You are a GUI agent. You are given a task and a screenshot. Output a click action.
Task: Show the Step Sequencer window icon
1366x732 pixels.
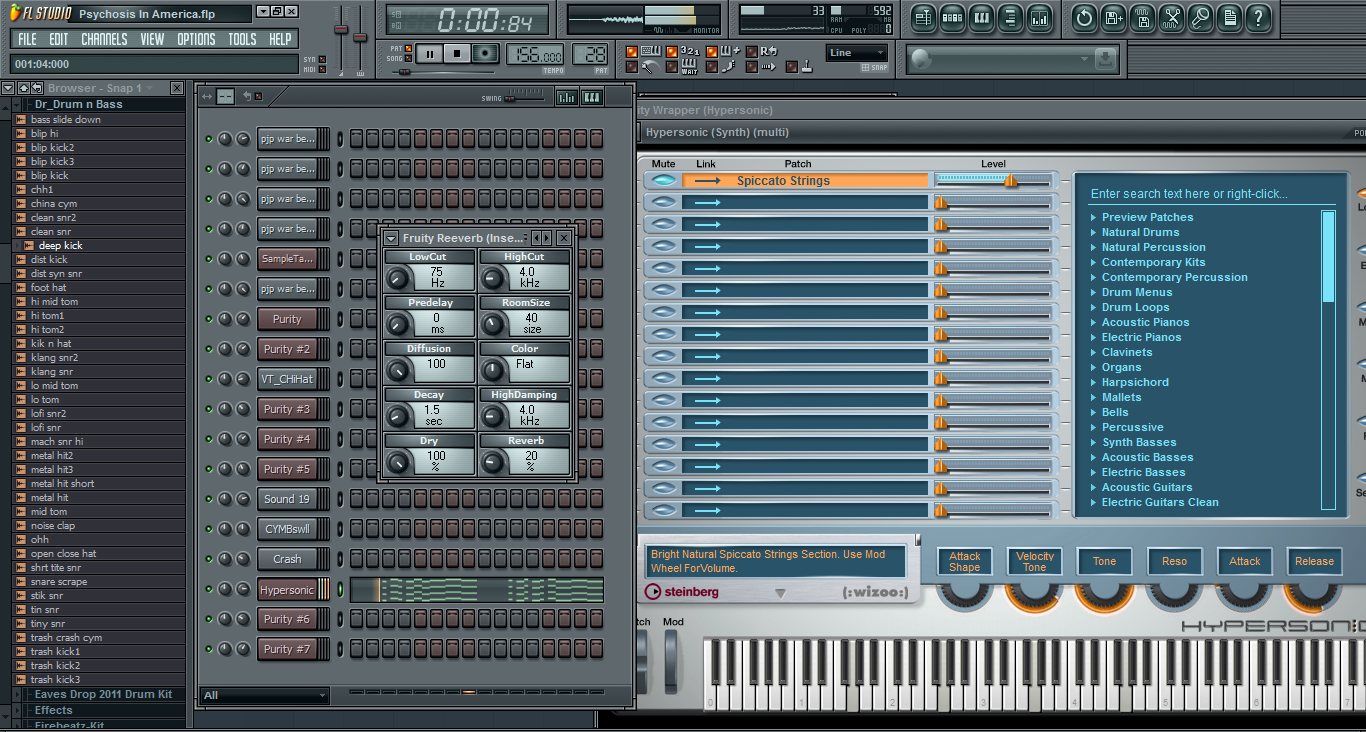[x=952, y=18]
